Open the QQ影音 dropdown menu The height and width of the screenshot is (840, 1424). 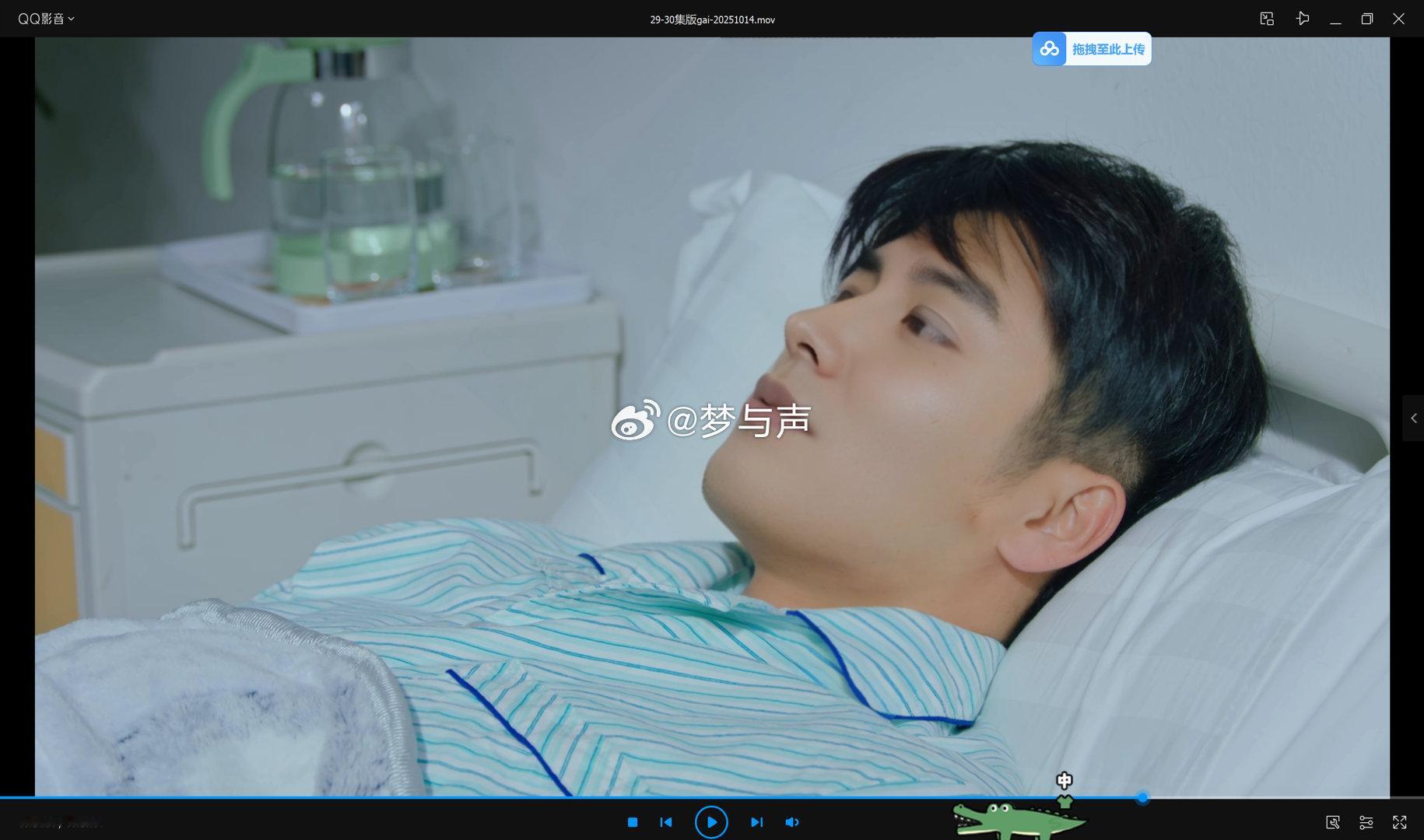coord(47,18)
